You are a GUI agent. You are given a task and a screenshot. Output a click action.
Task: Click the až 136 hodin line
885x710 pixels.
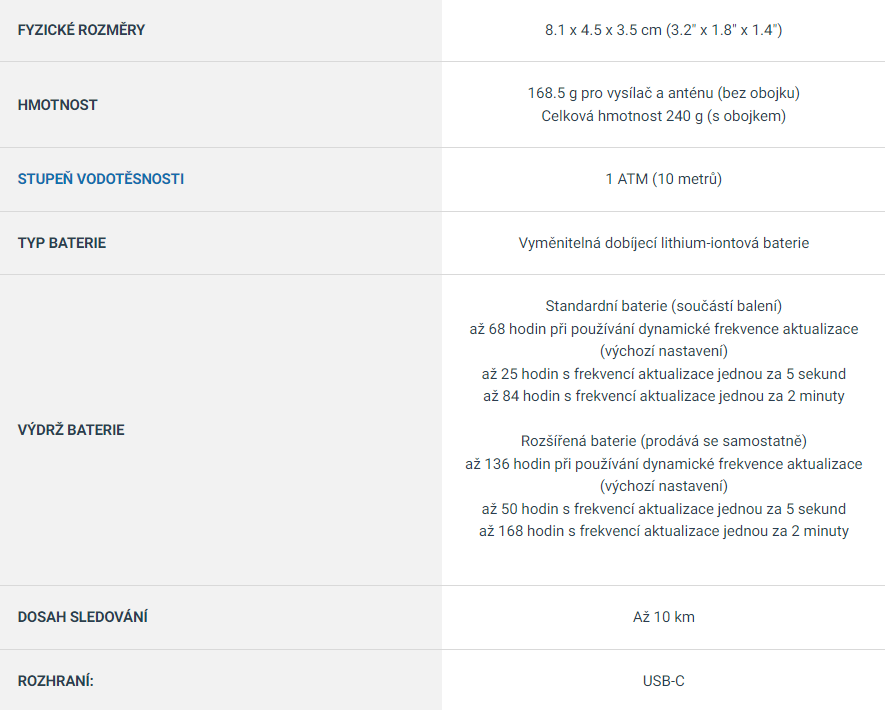point(663,464)
